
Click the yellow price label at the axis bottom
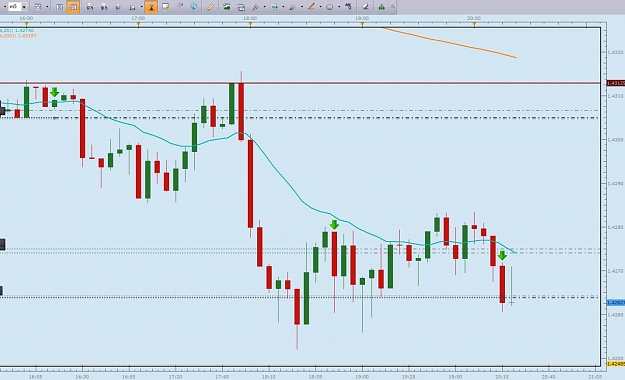point(615,364)
